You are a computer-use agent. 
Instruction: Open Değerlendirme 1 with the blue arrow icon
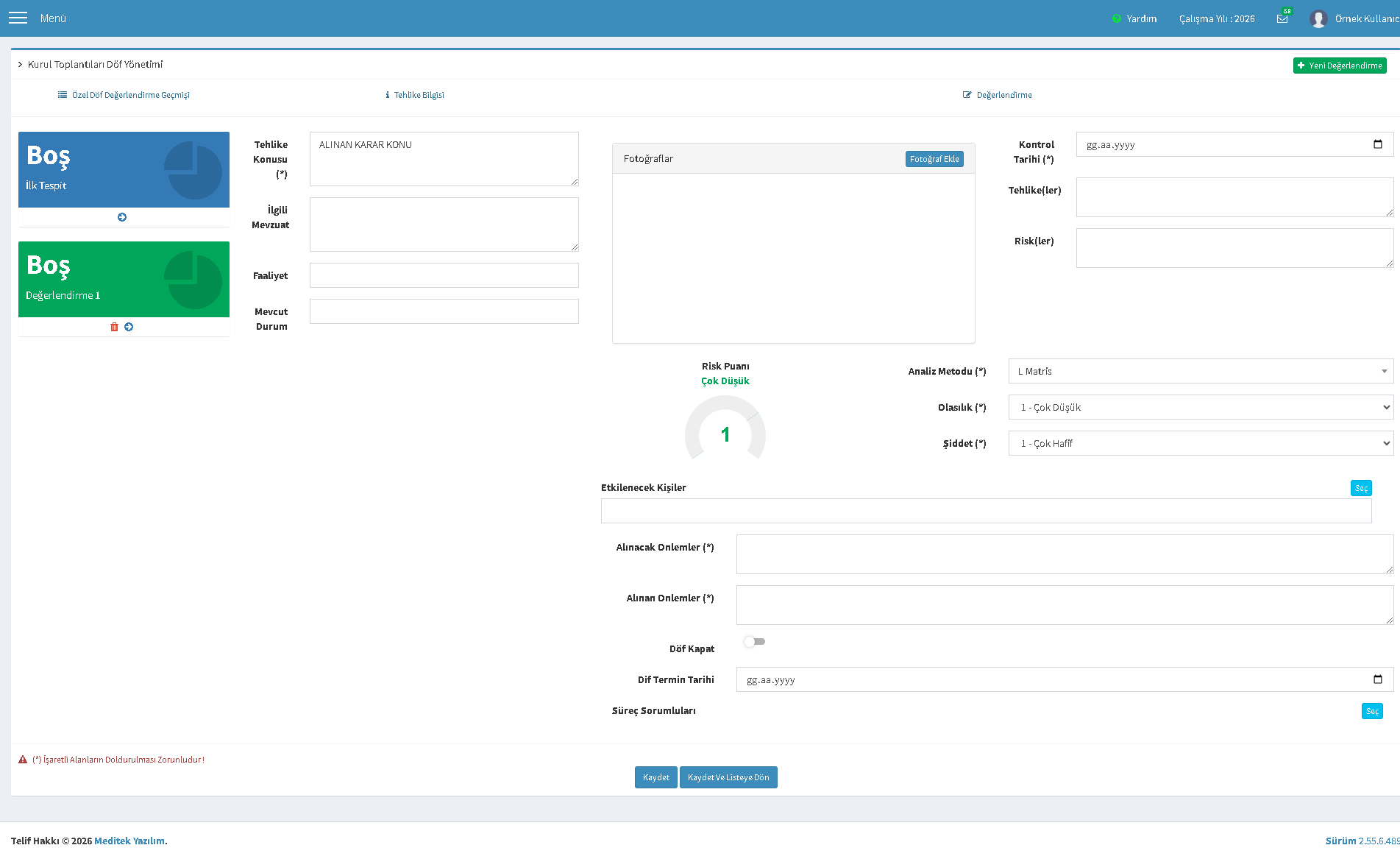[x=129, y=327]
